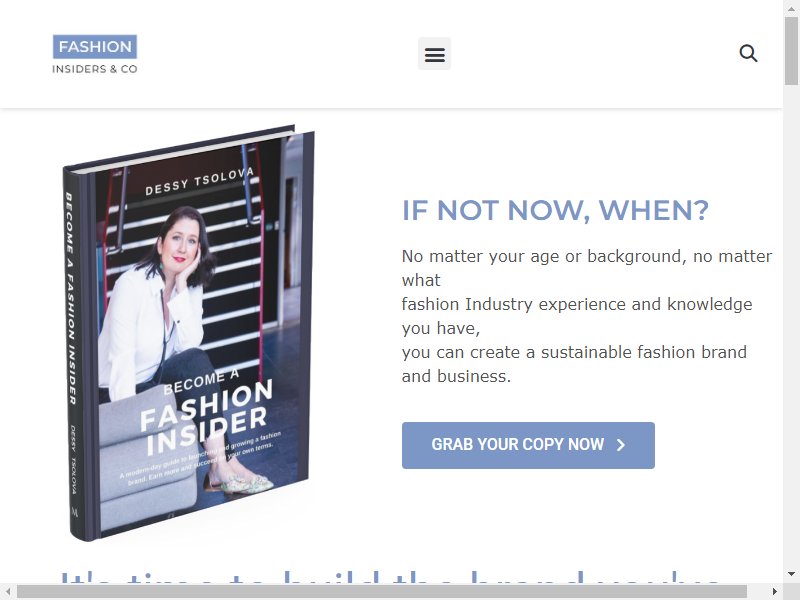Click the vertical scrollbar up arrow
800x600 pixels.
coord(791,8)
